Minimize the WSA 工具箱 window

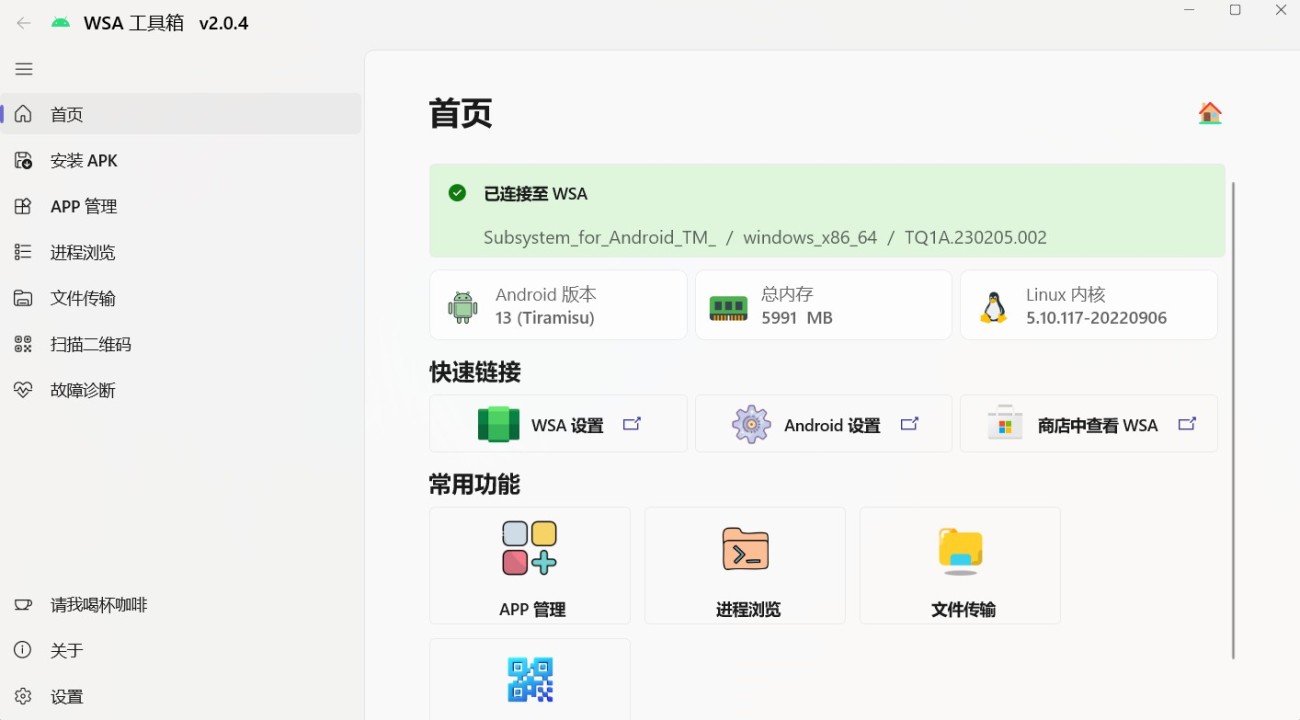[1190, 10]
